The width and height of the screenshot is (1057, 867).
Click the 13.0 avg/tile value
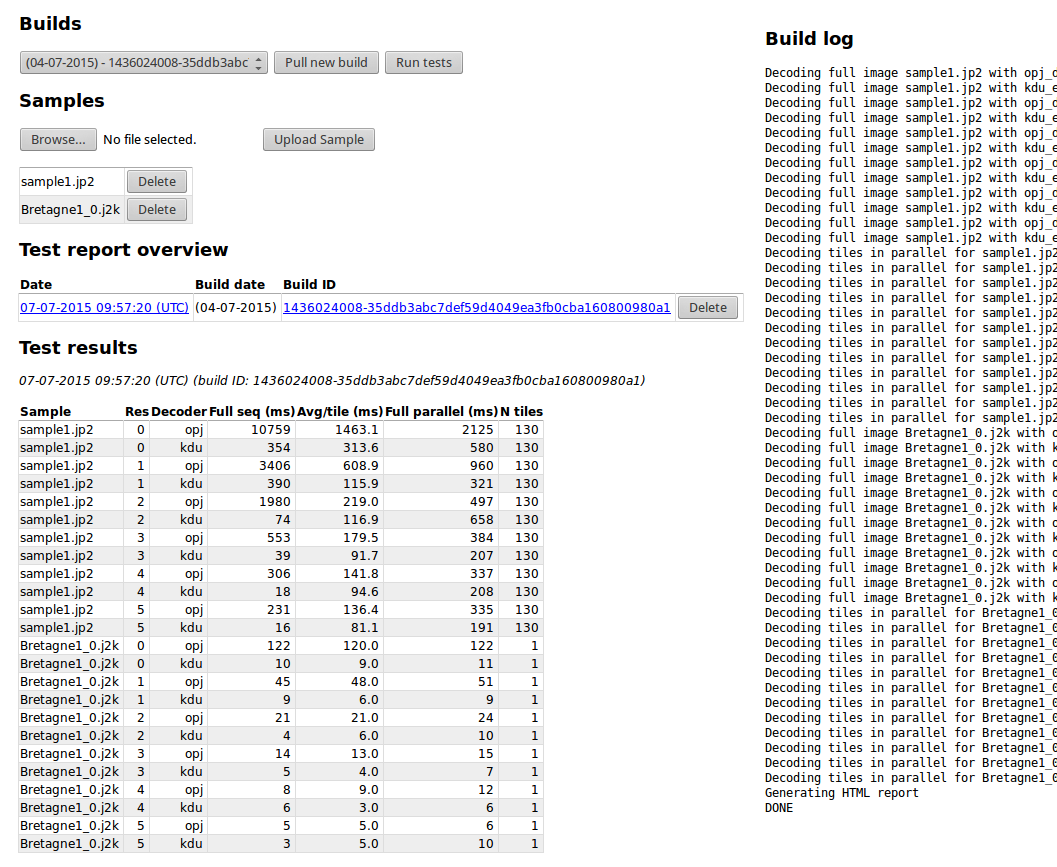tap(365, 754)
